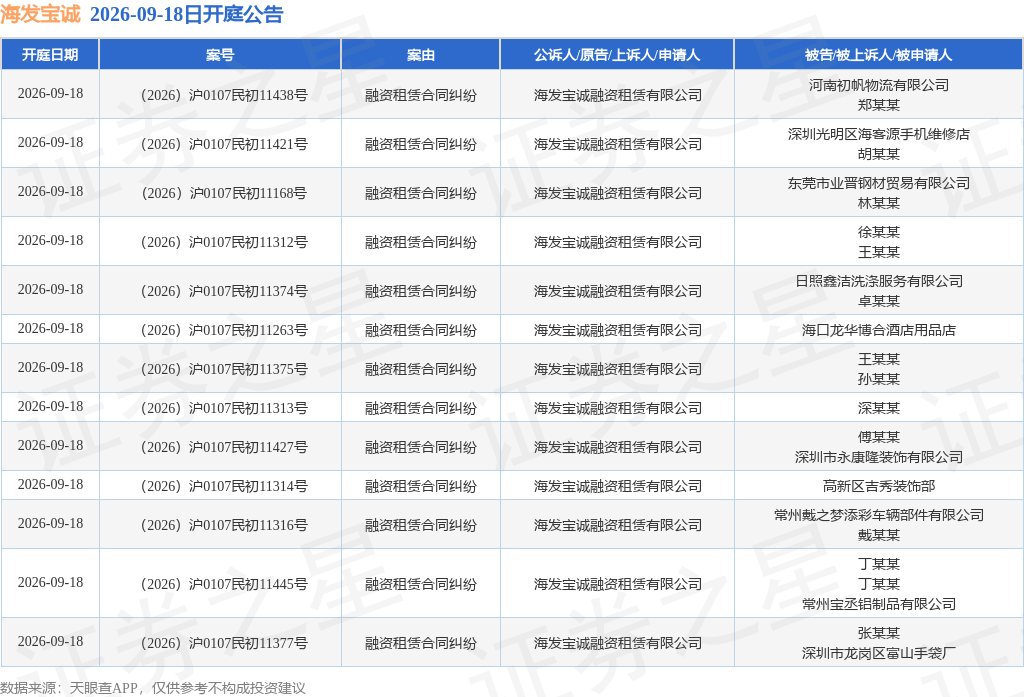Image resolution: width=1024 pixels, height=697 pixels.
Task: Click plaintiff 海发宝诚融资租赁有限公司 in 11421号 row
Action: pos(617,144)
